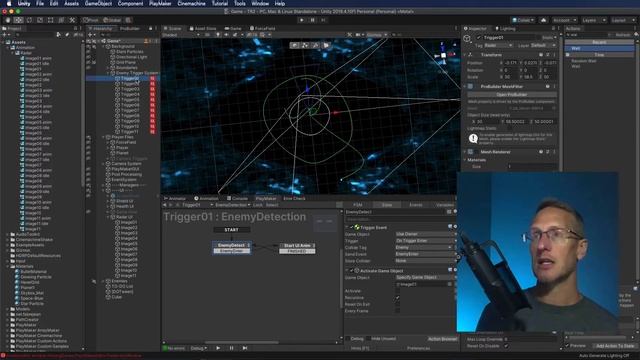Open the Collide Tag Enemy dropdown
The width and height of the screenshot is (640, 360).
click(424, 247)
